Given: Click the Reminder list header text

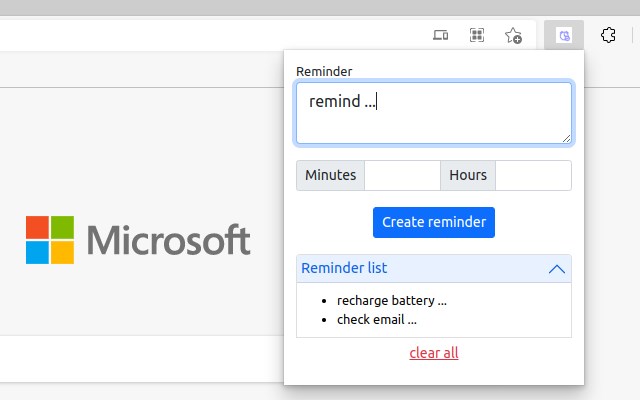Looking at the screenshot, I should tap(344, 268).
